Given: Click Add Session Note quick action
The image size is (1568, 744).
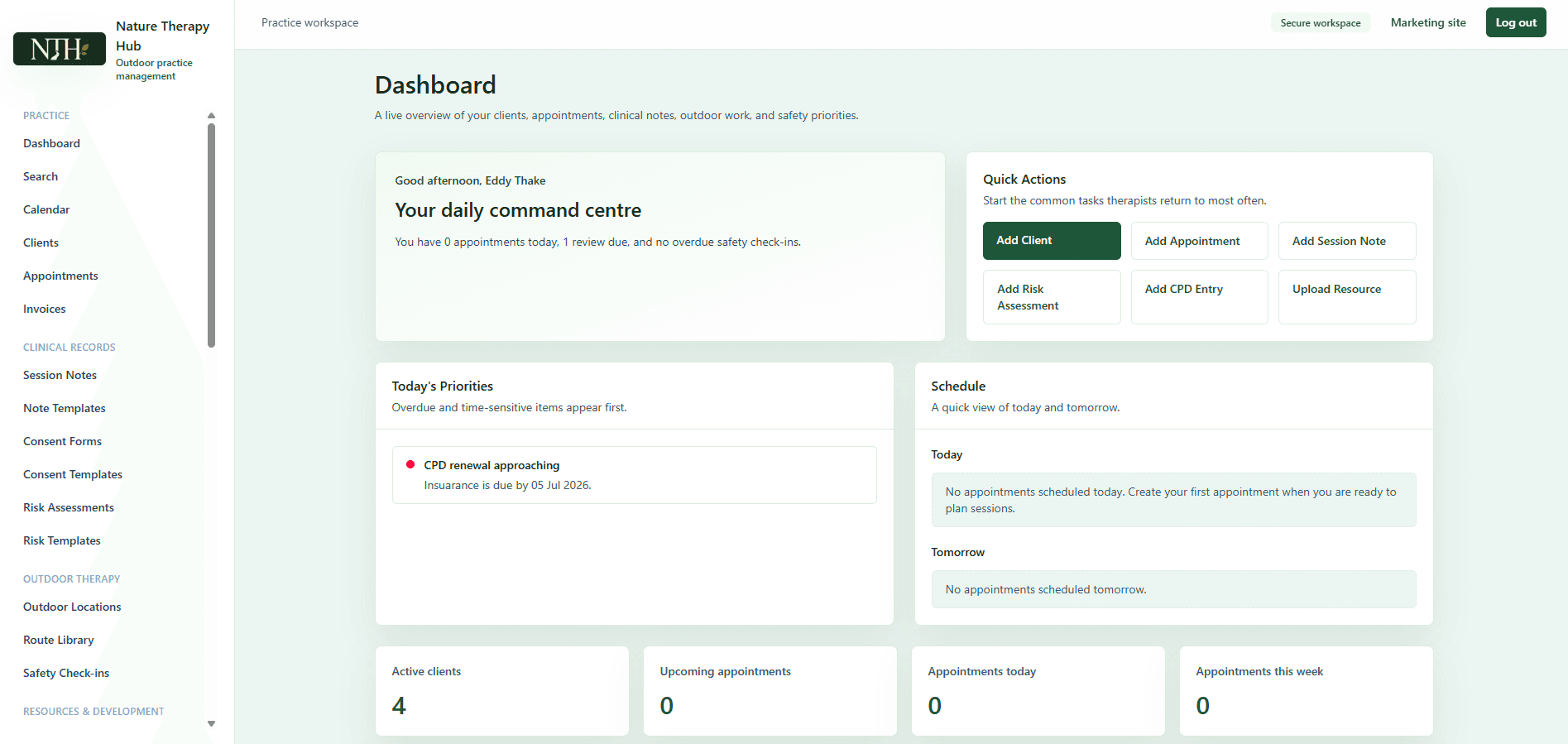Looking at the screenshot, I should coord(1347,241).
